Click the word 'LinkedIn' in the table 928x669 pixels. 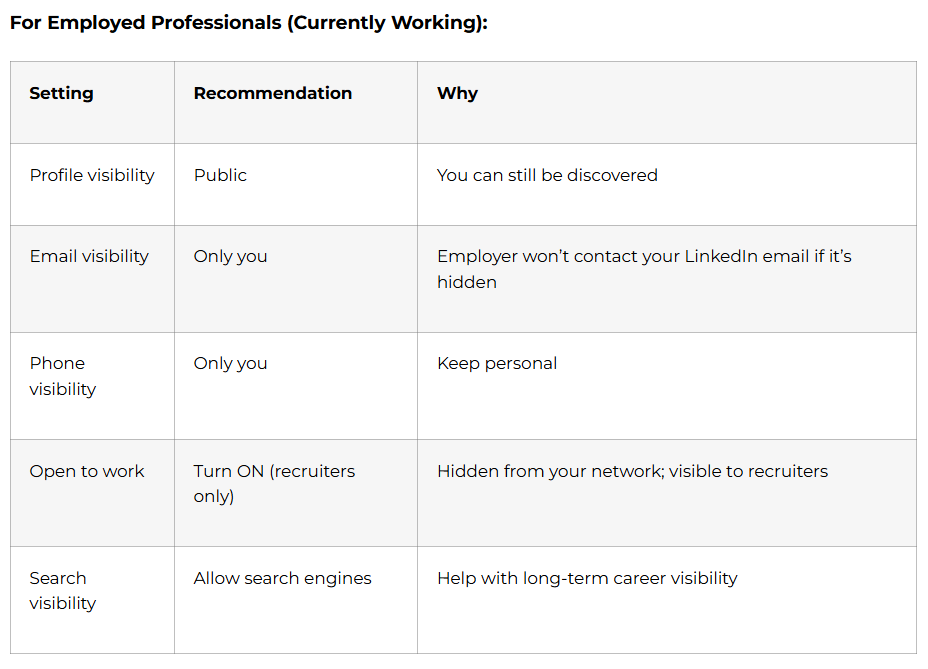coord(717,256)
